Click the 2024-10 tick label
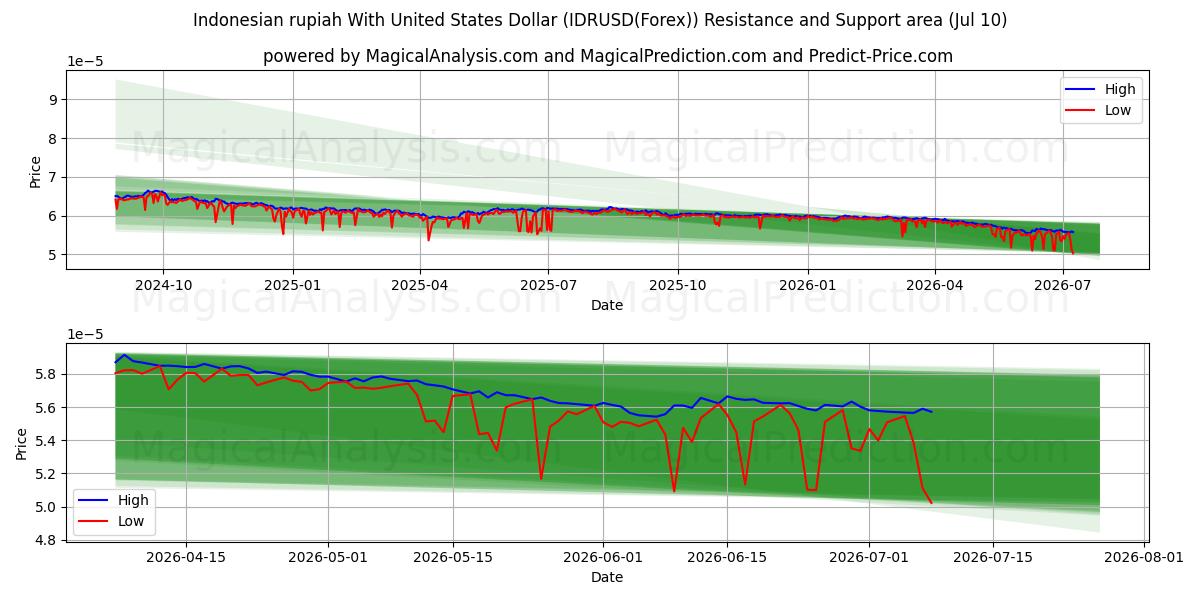Image resolution: width=1200 pixels, height=600 pixels. click(163, 285)
